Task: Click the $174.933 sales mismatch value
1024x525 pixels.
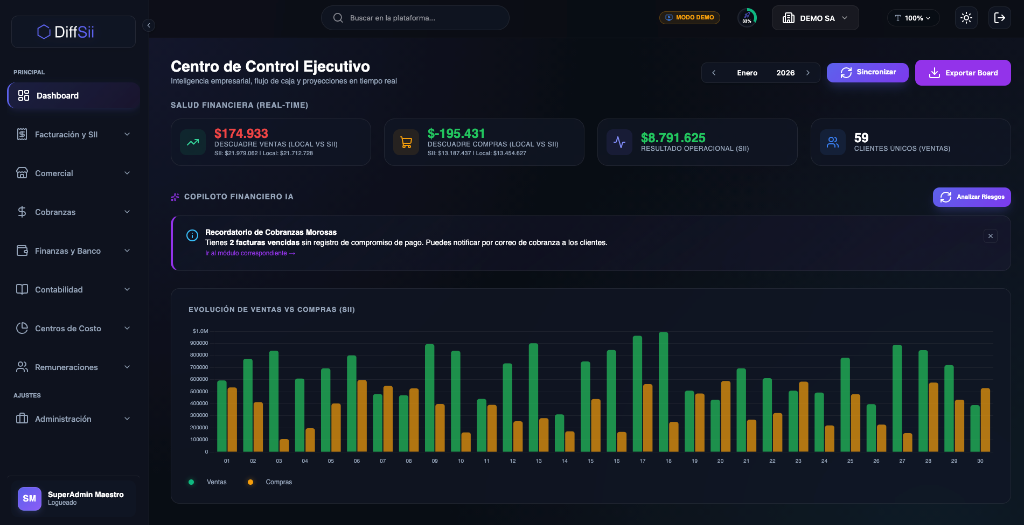Action: 241,133
